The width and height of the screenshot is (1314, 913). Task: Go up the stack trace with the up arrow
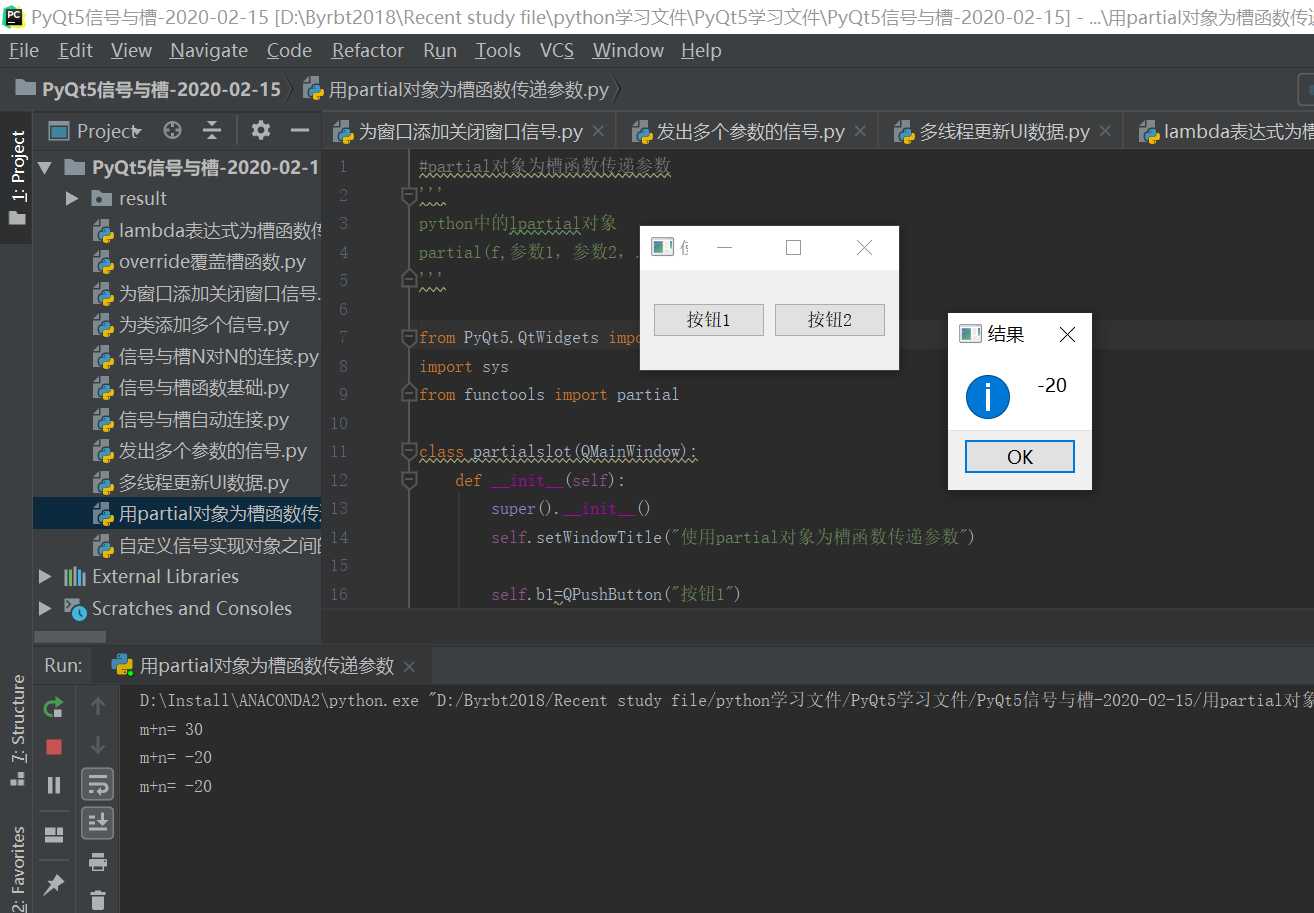(97, 707)
